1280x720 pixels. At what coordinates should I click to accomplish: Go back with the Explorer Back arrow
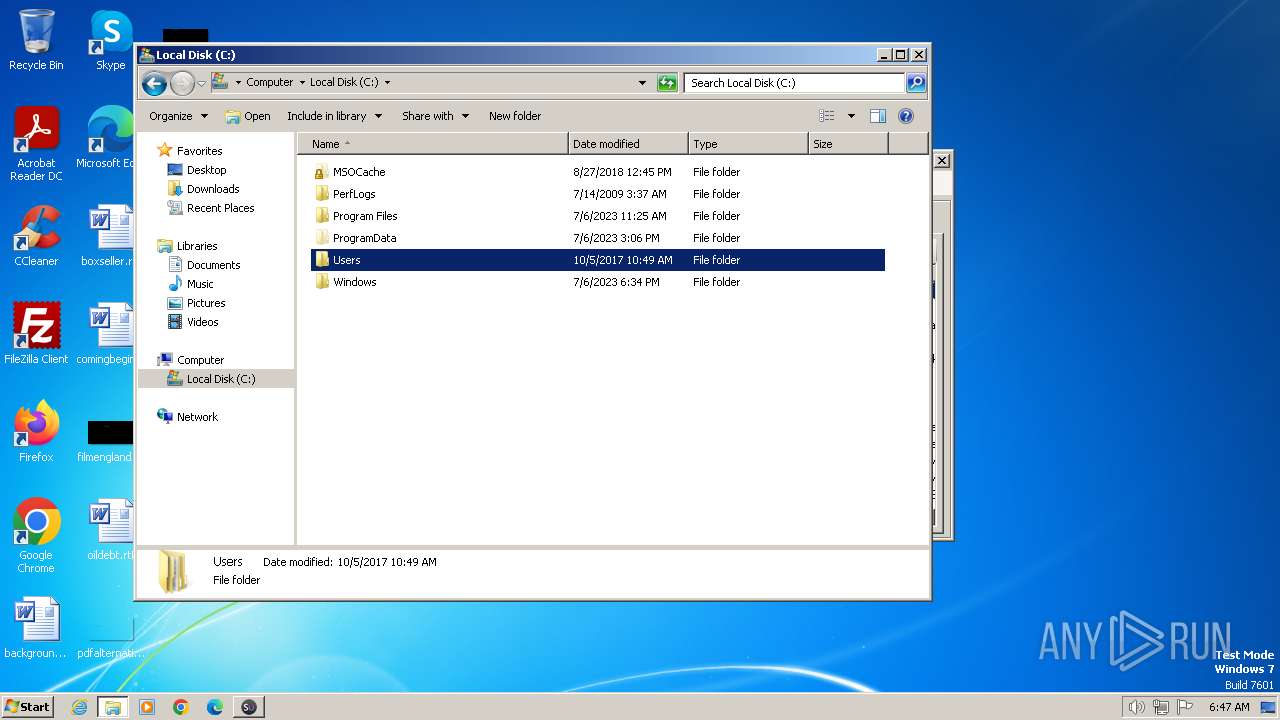154,83
